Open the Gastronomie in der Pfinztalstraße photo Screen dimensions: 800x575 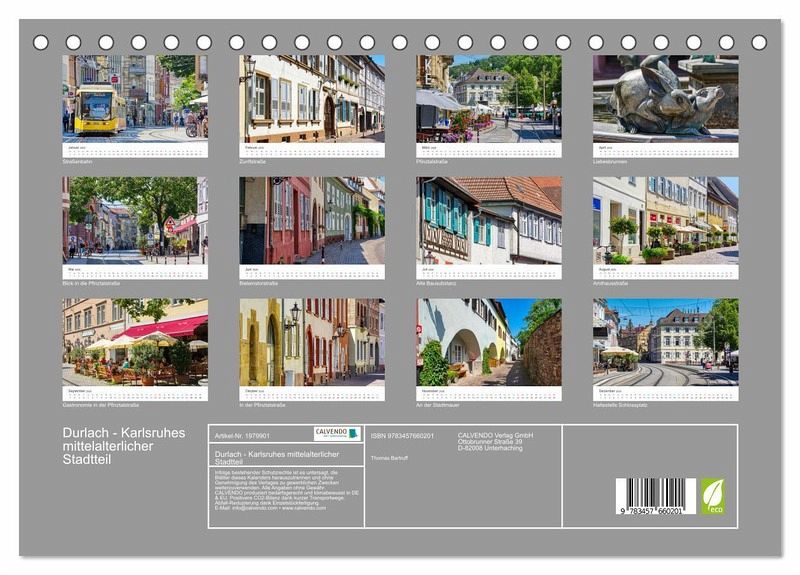point(135,342)
